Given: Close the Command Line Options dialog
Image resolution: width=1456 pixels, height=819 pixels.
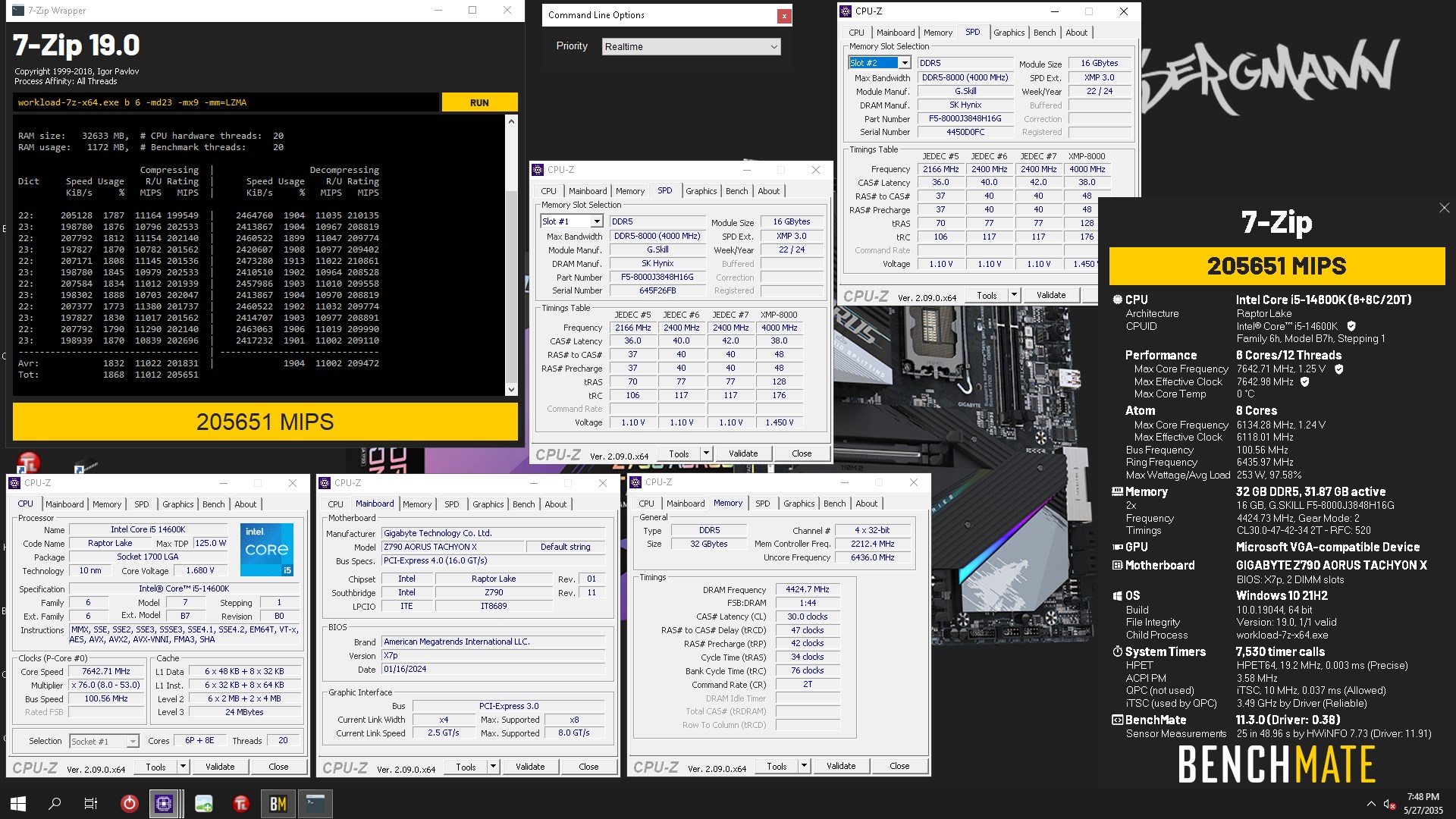Looking at the screenshot, I should 784,15.
